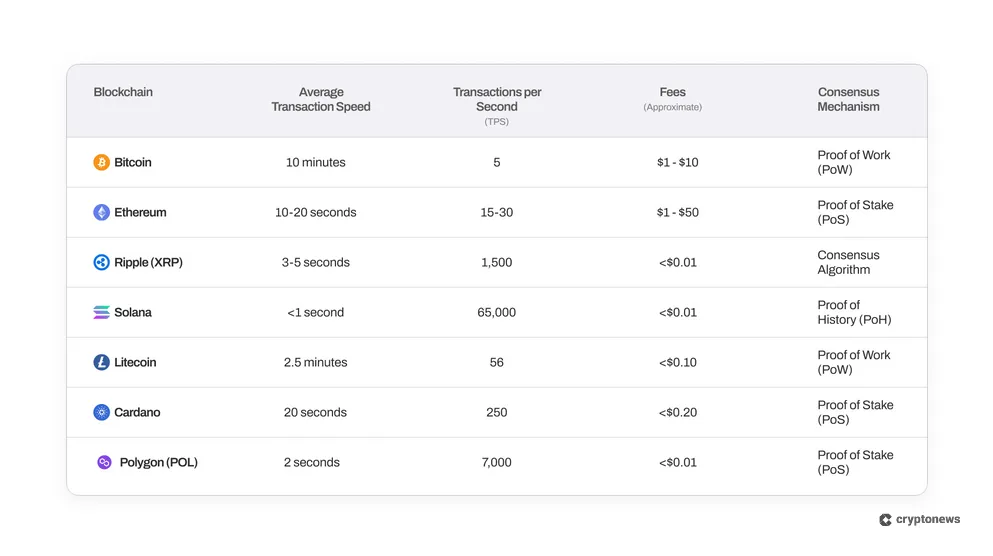
Task: Click Ethereum's Proof of Stake (PoS) cell
Action: pos(856,212)
